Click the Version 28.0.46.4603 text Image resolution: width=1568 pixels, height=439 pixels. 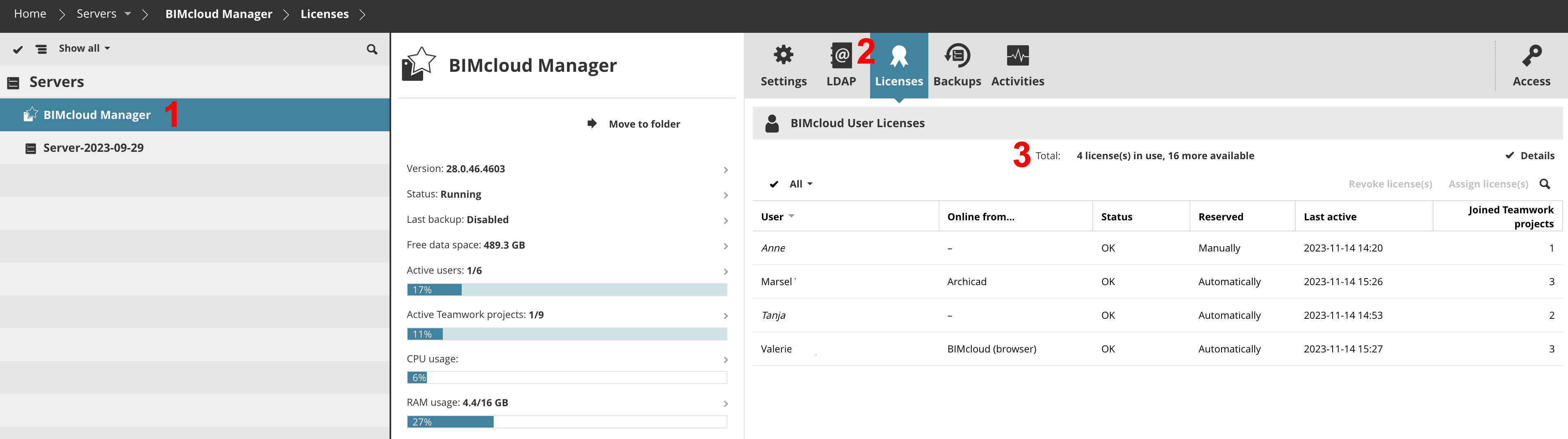click(x=455, y=169)
